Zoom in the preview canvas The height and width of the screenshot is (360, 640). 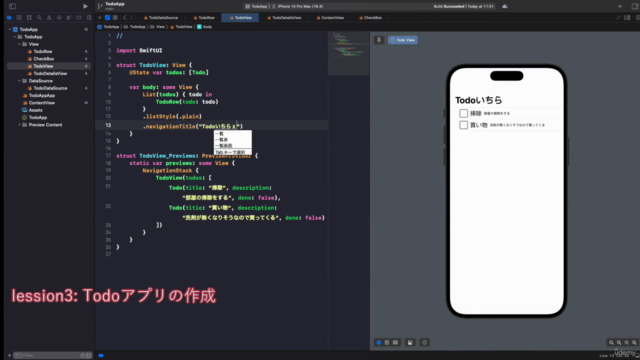tap(634, 343)
